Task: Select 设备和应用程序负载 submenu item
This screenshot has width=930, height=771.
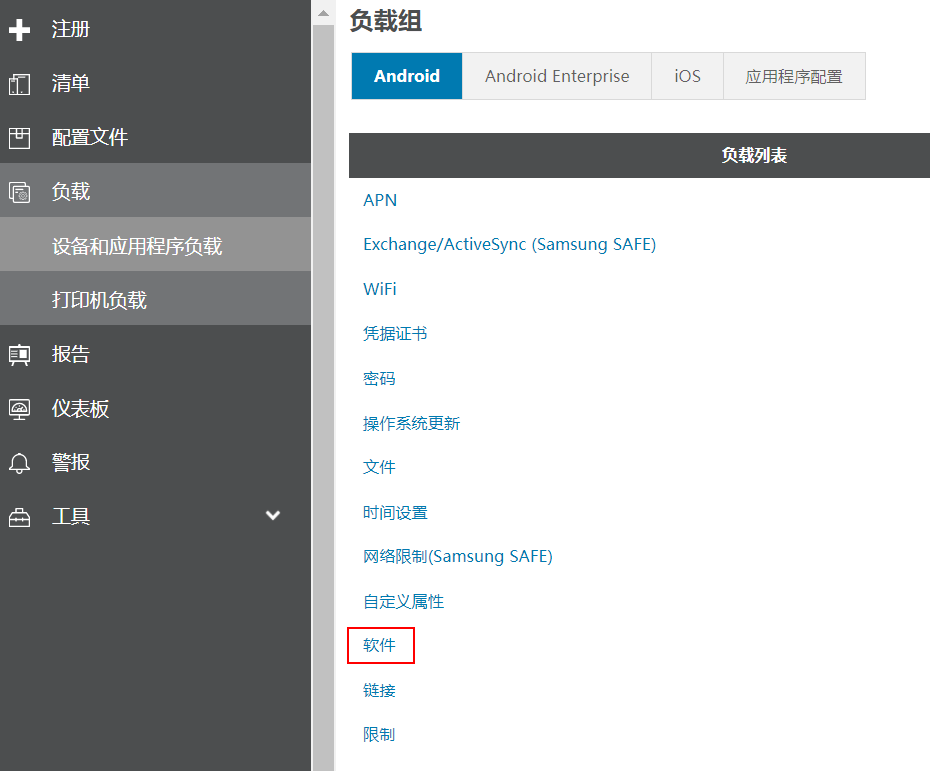Action: click(137, 246)
